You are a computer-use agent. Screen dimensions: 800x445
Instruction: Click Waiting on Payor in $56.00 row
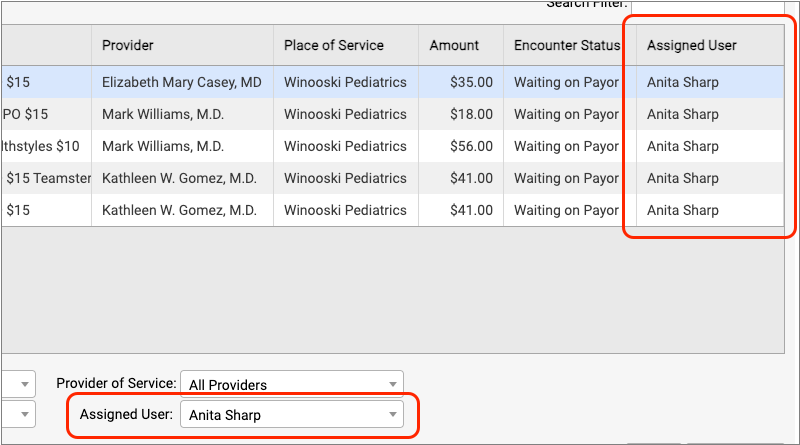coord(566,146)
